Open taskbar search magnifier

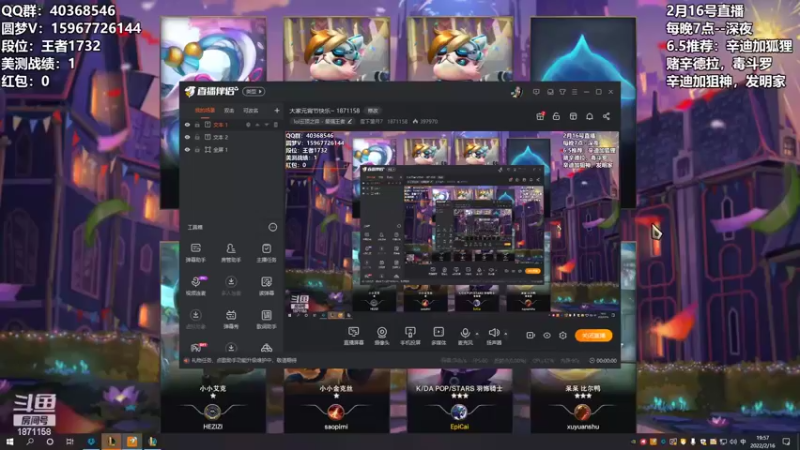pos(30,441)
